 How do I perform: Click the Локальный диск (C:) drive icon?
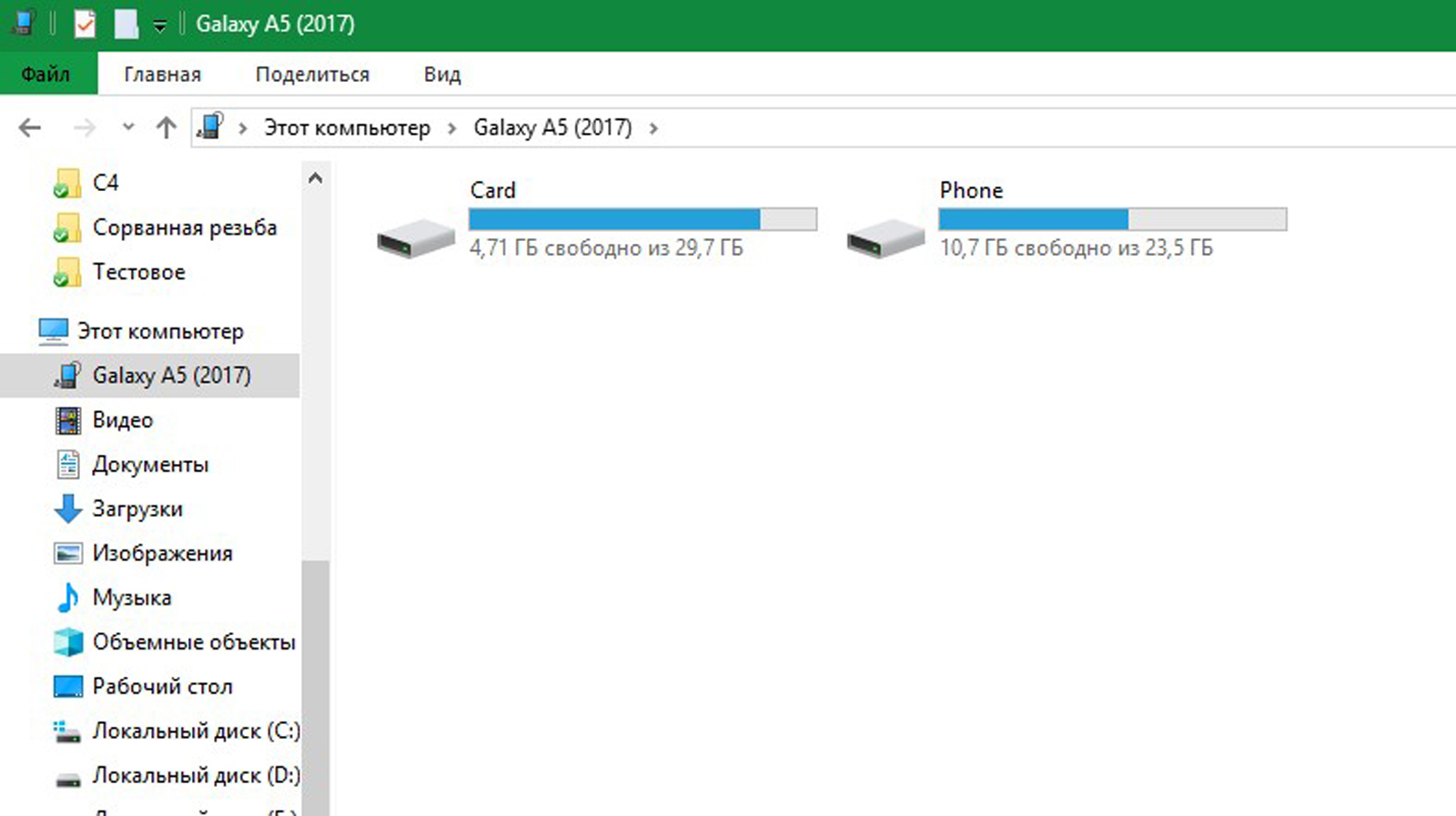tap(67, 732)
